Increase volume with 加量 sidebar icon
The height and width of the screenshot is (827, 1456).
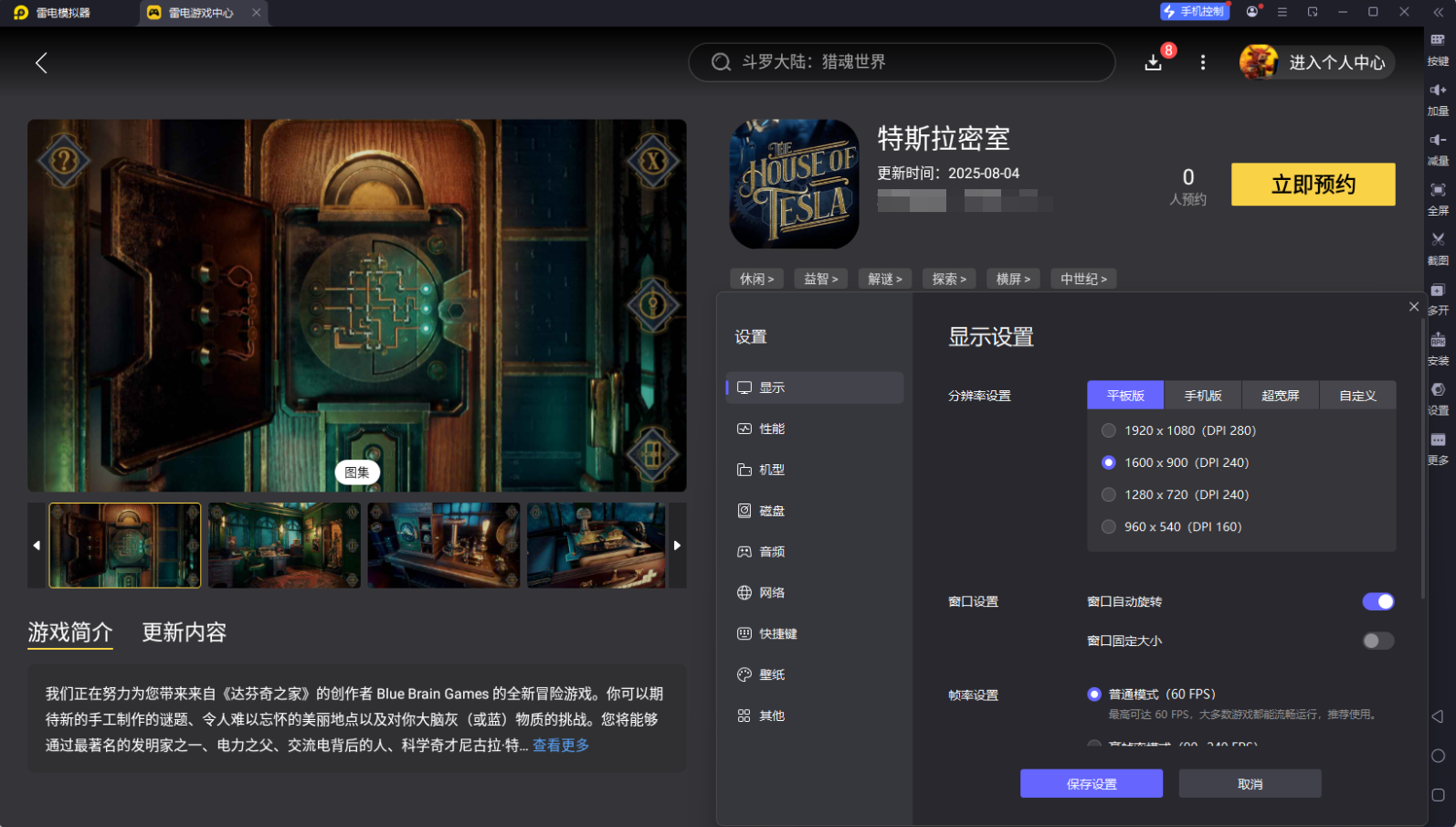[x=1438, y=100]
